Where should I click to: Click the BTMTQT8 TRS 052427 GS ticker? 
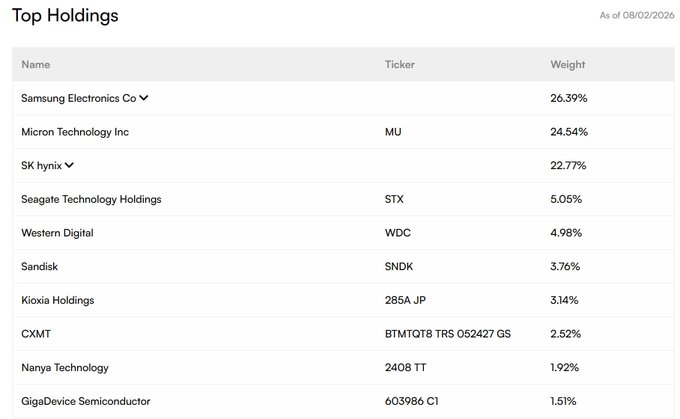pyautogui.click(x=448, y=334)
